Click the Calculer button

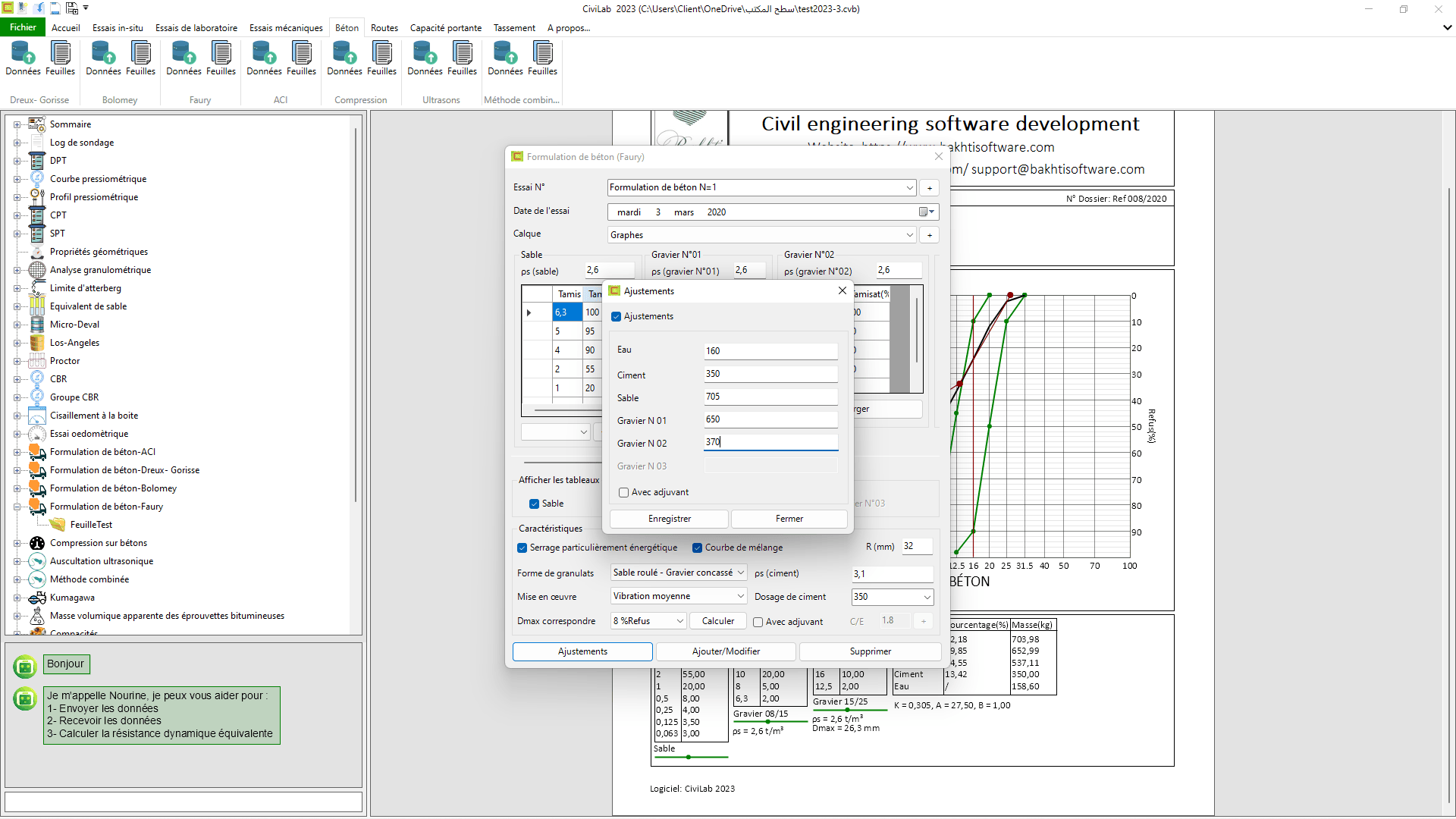(718, 622)
